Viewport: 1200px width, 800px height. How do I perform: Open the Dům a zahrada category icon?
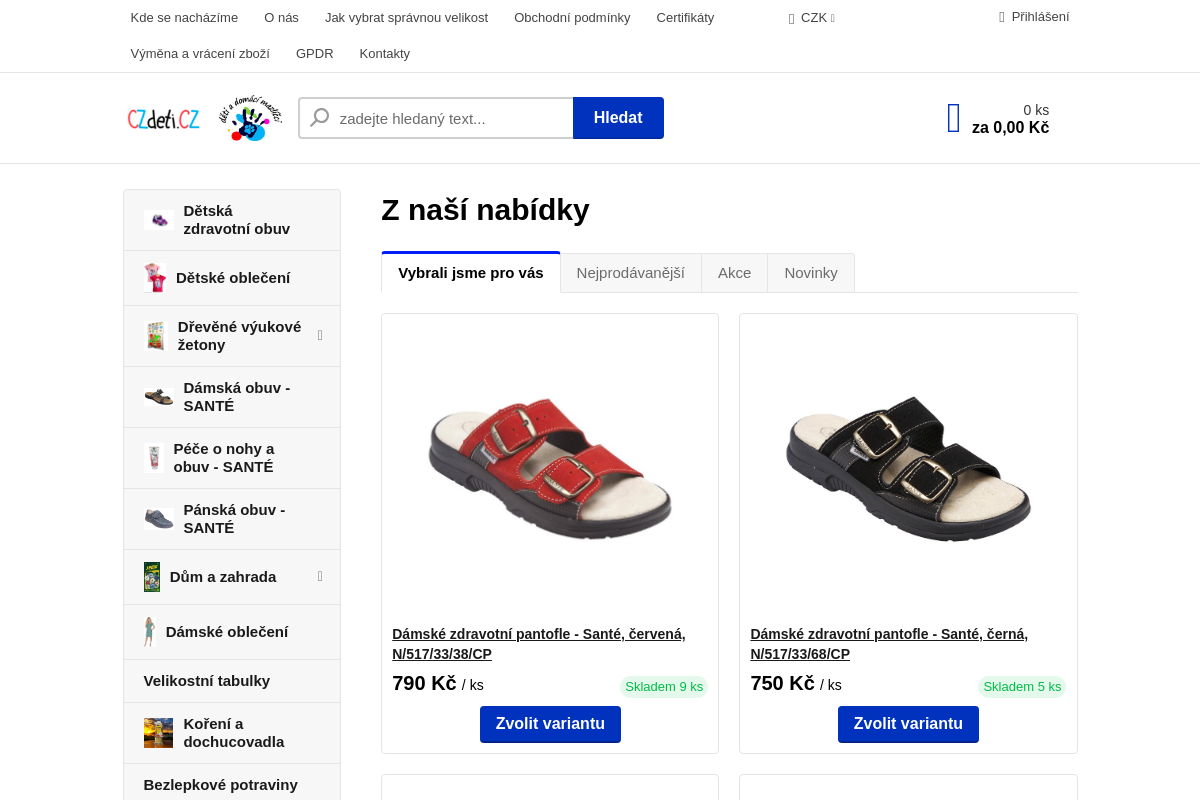click(151, 577)
